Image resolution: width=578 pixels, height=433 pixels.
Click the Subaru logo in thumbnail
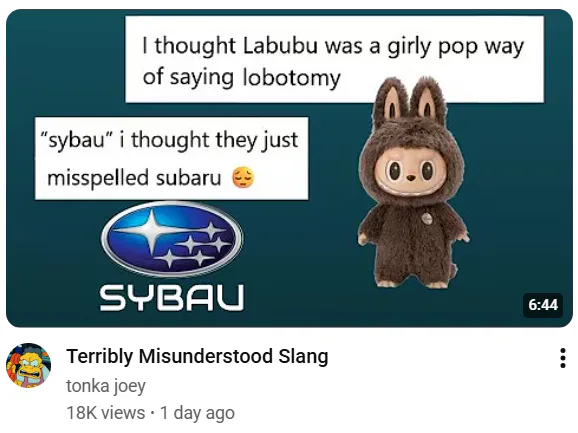coord(172,239)
